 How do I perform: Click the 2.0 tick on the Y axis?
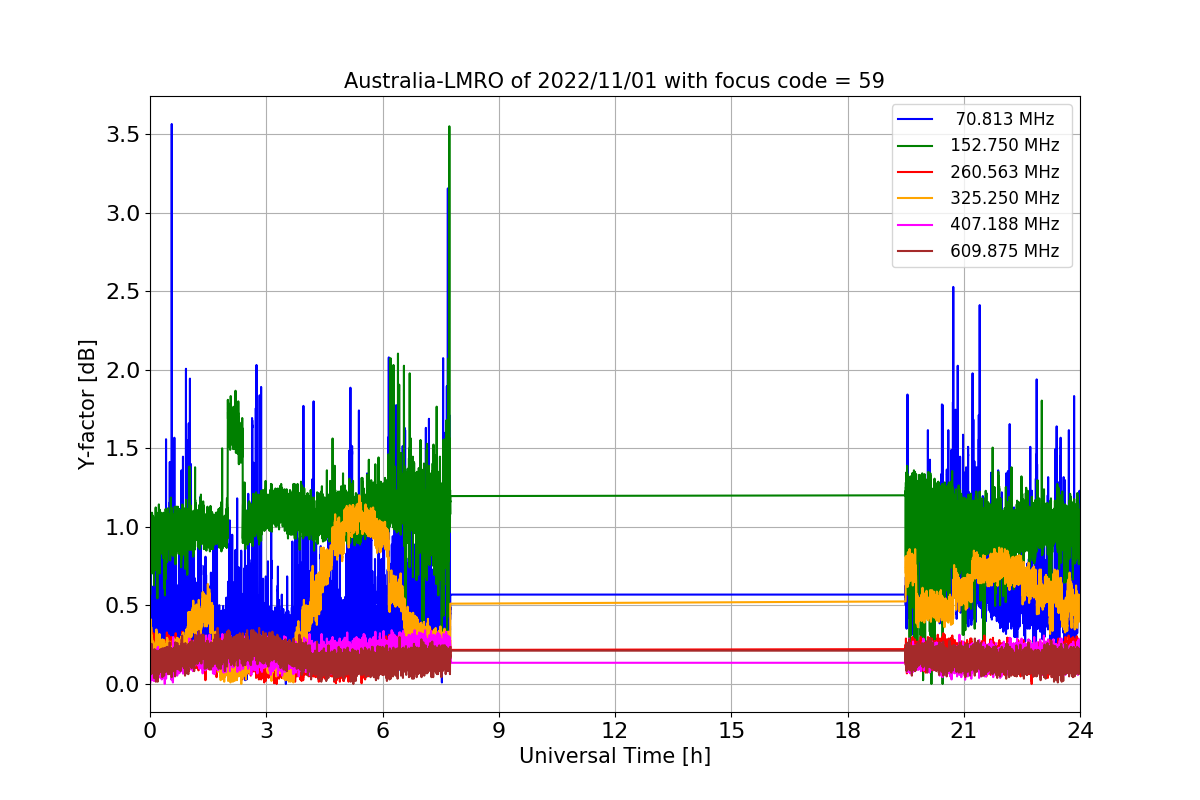click(x=123, y=370)
